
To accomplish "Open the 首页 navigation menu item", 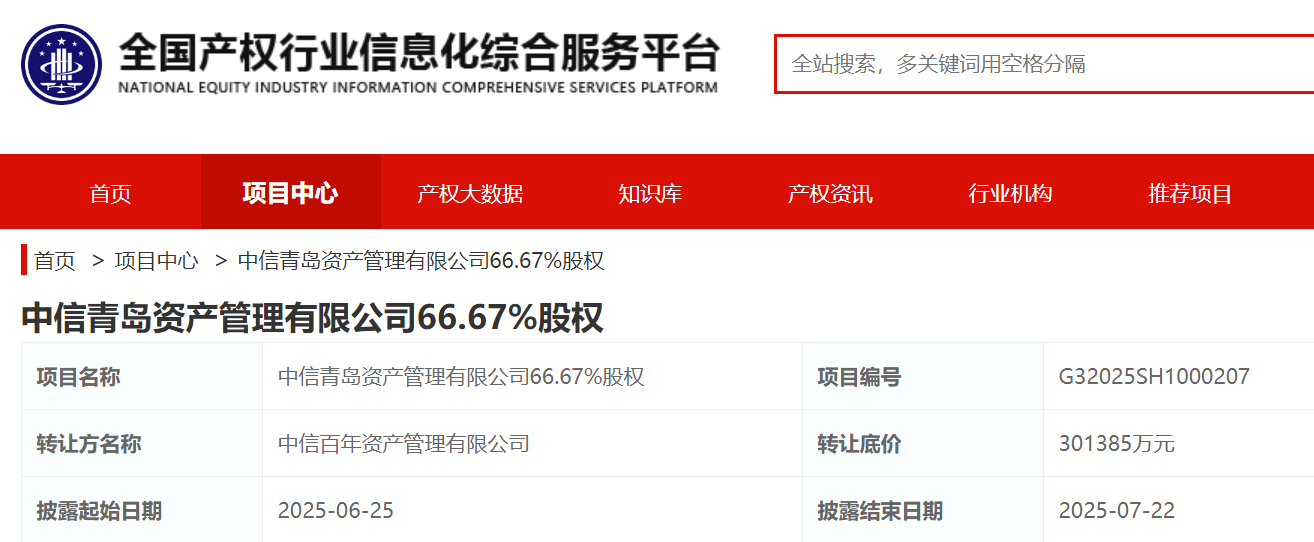I will click(x=111, y=193).
